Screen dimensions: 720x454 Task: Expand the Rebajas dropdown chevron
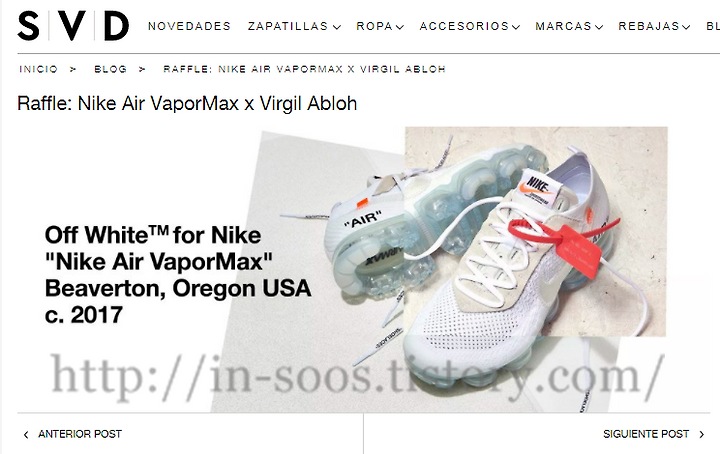[x=686, y=27]
